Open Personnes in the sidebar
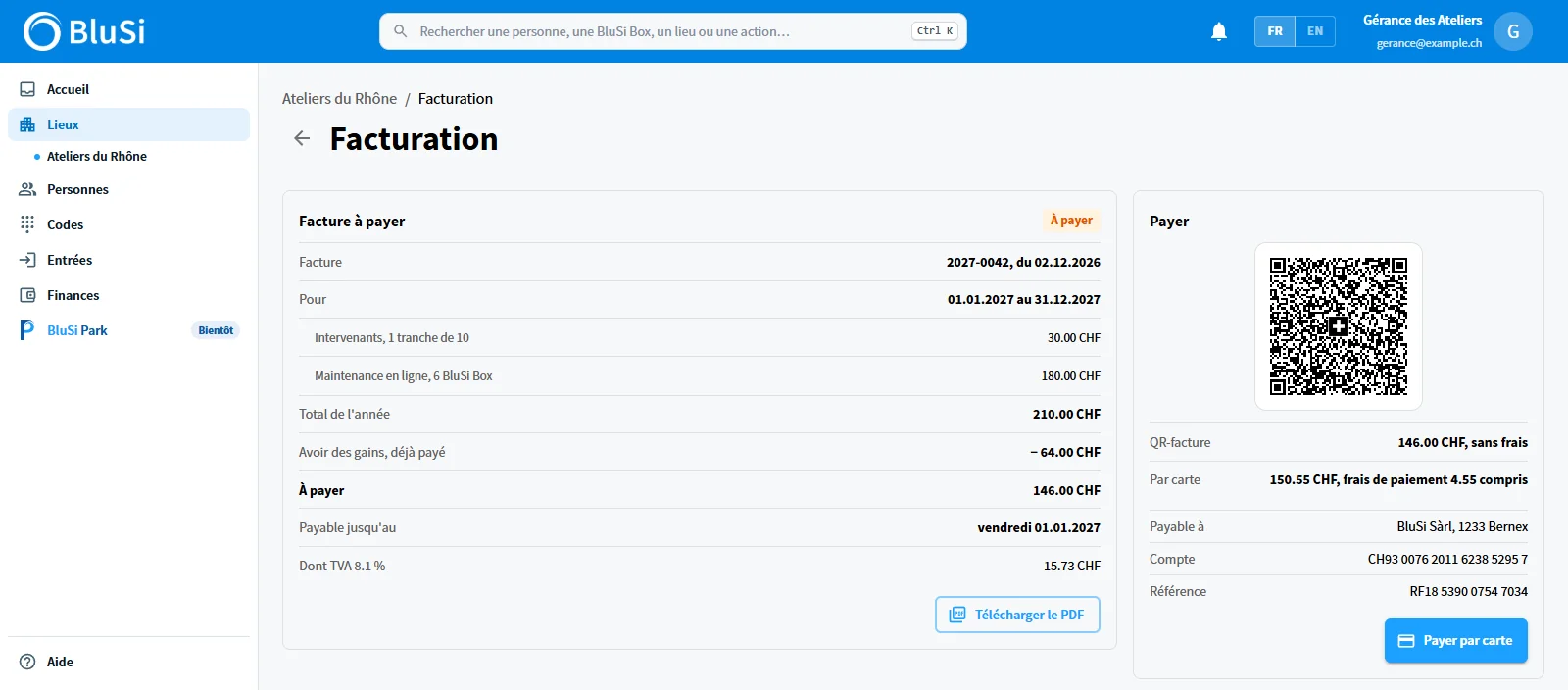 click(x=128, y=189)
